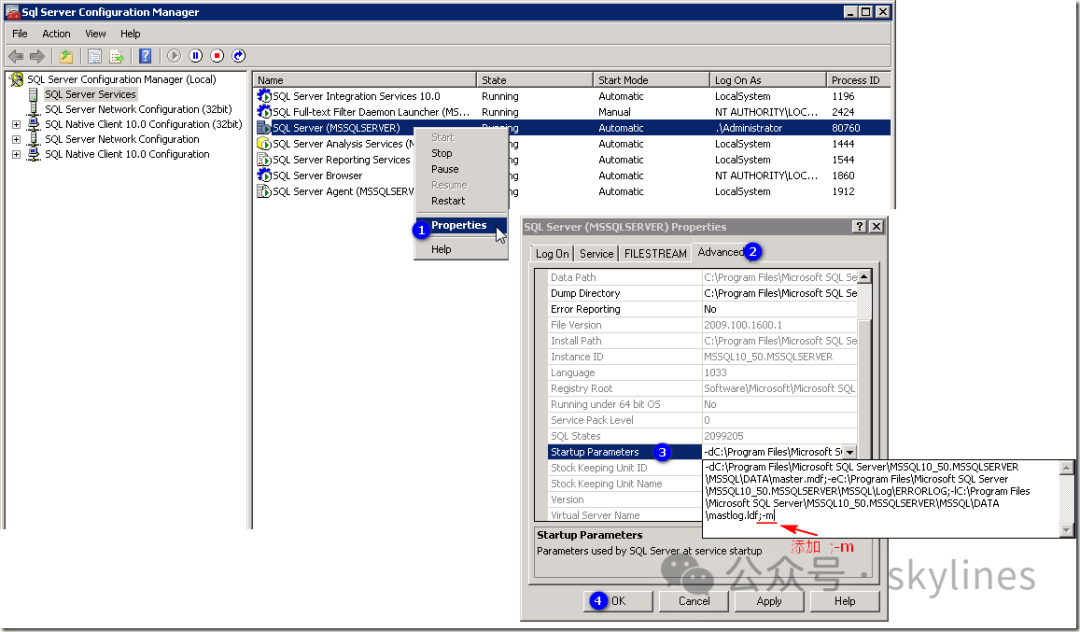
Task: Click the Up one level folder icon
Action: pyautogui.click(x=66, y=56)
